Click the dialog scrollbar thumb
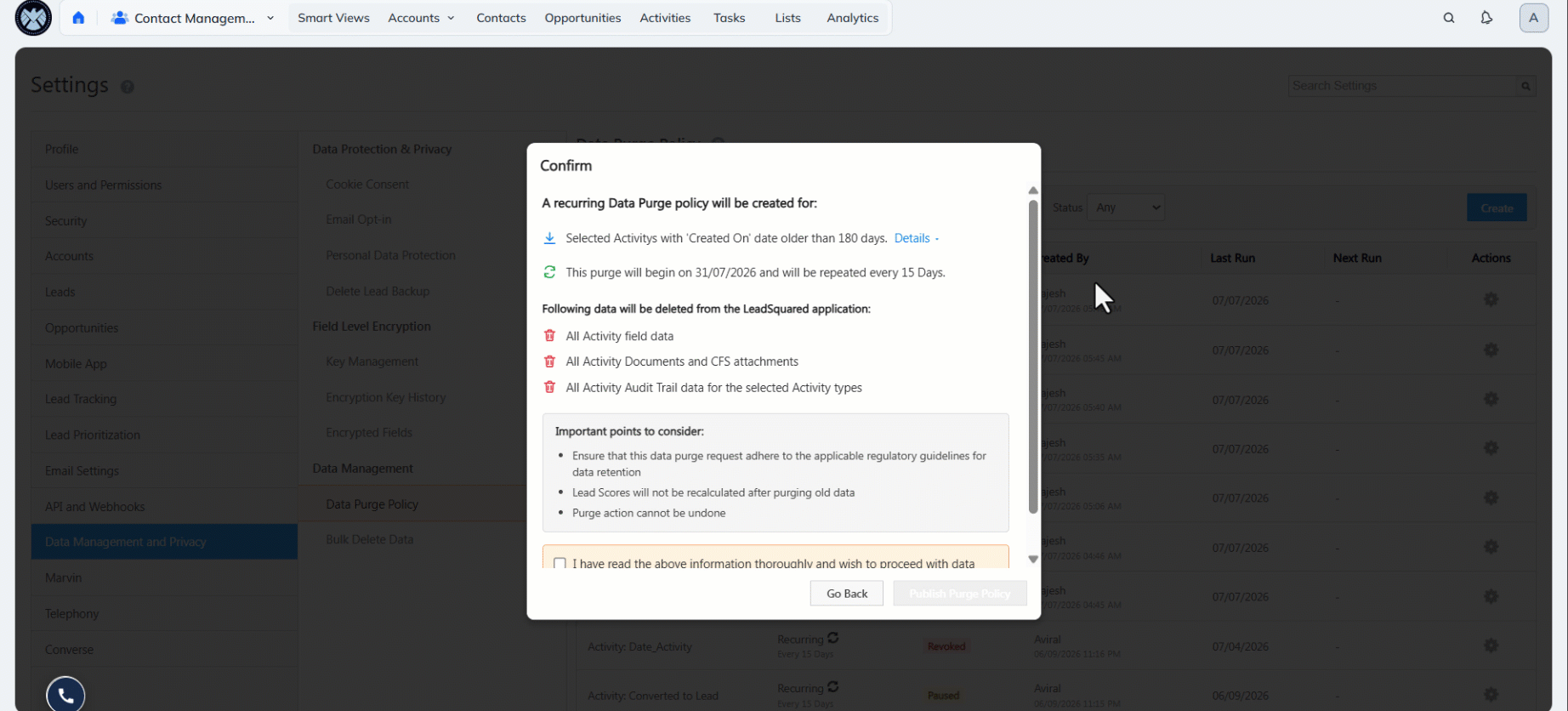The height and width of the screenshot is (711, 1568). point(1033,356)
